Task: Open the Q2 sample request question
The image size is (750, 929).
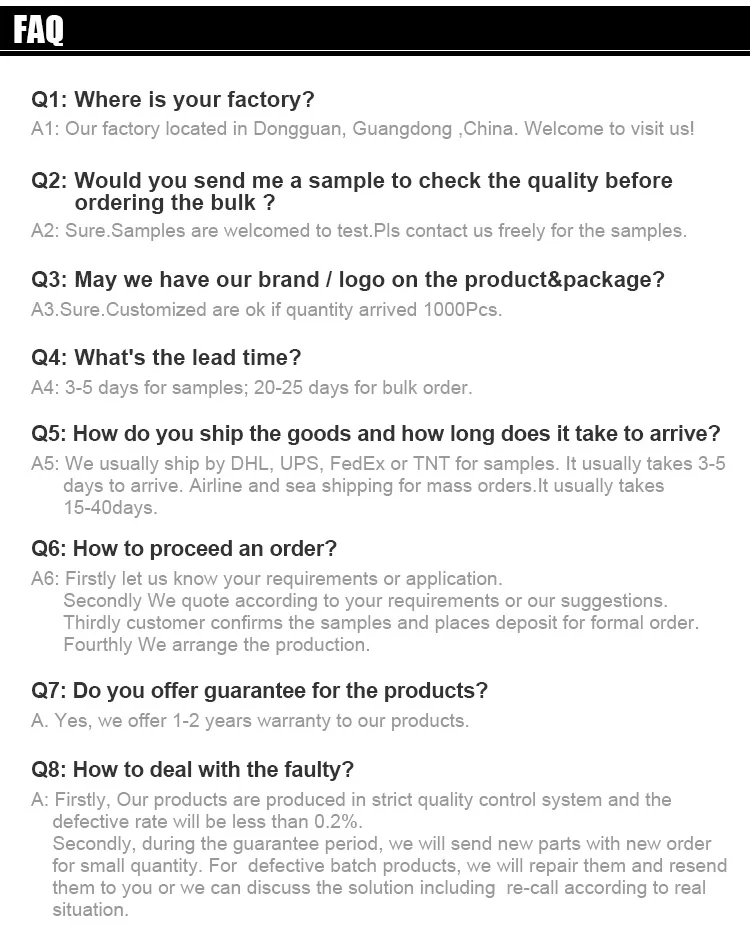Action: pos(352,191)
